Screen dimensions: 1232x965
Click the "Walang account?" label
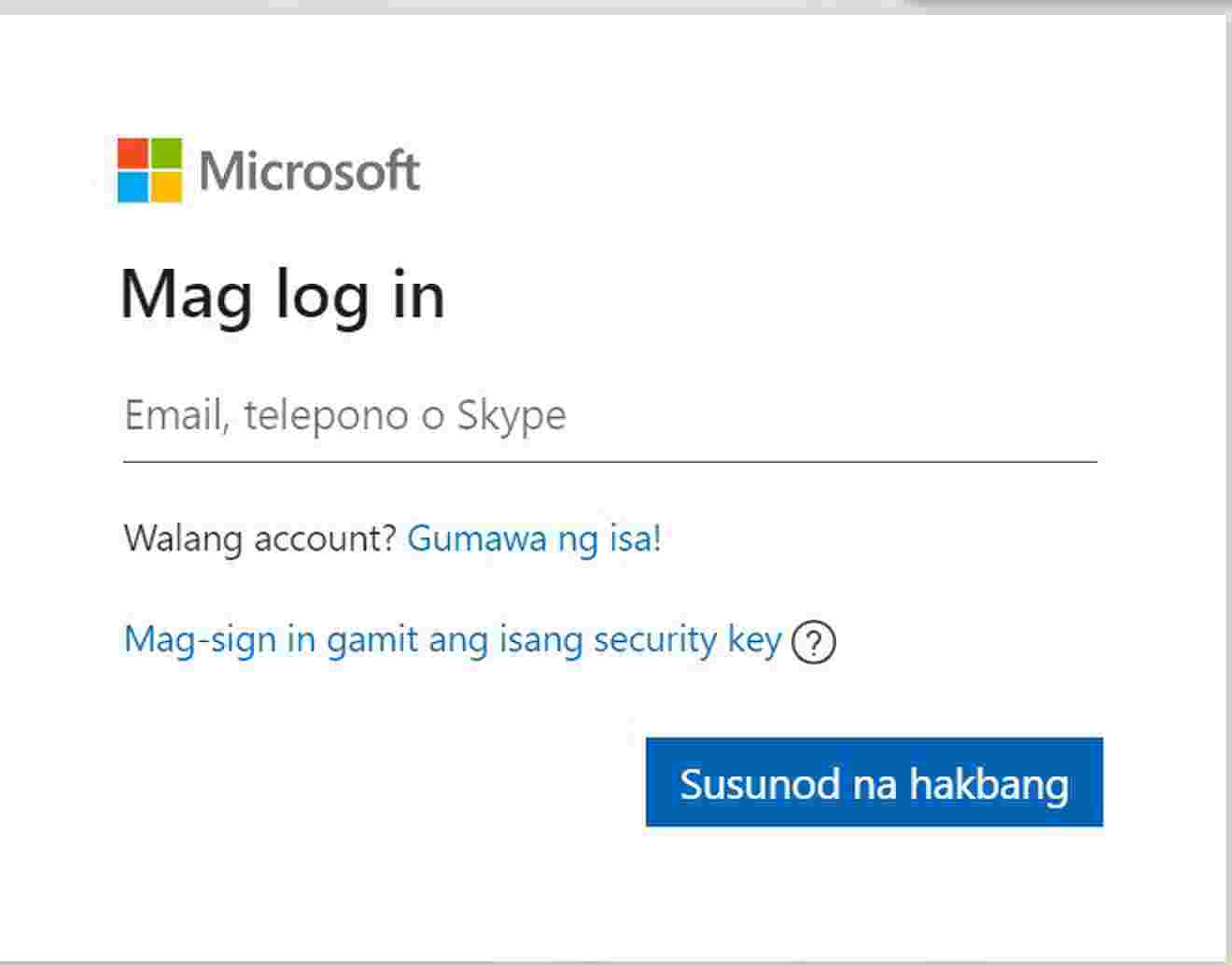(x=260, y=538)
